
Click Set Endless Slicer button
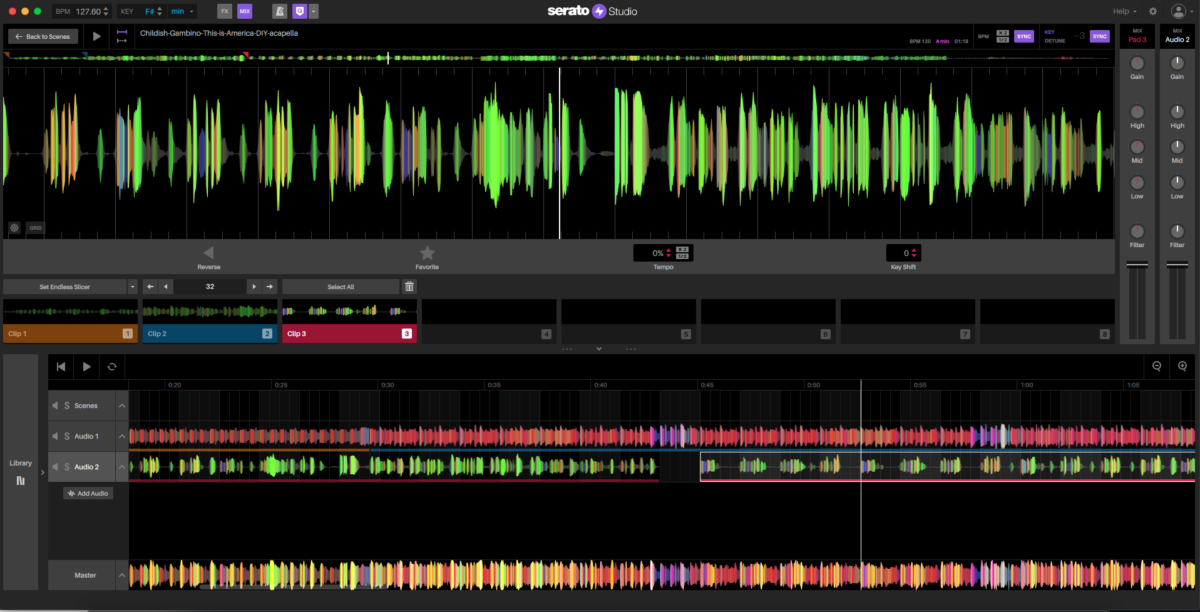pos(65,287)
